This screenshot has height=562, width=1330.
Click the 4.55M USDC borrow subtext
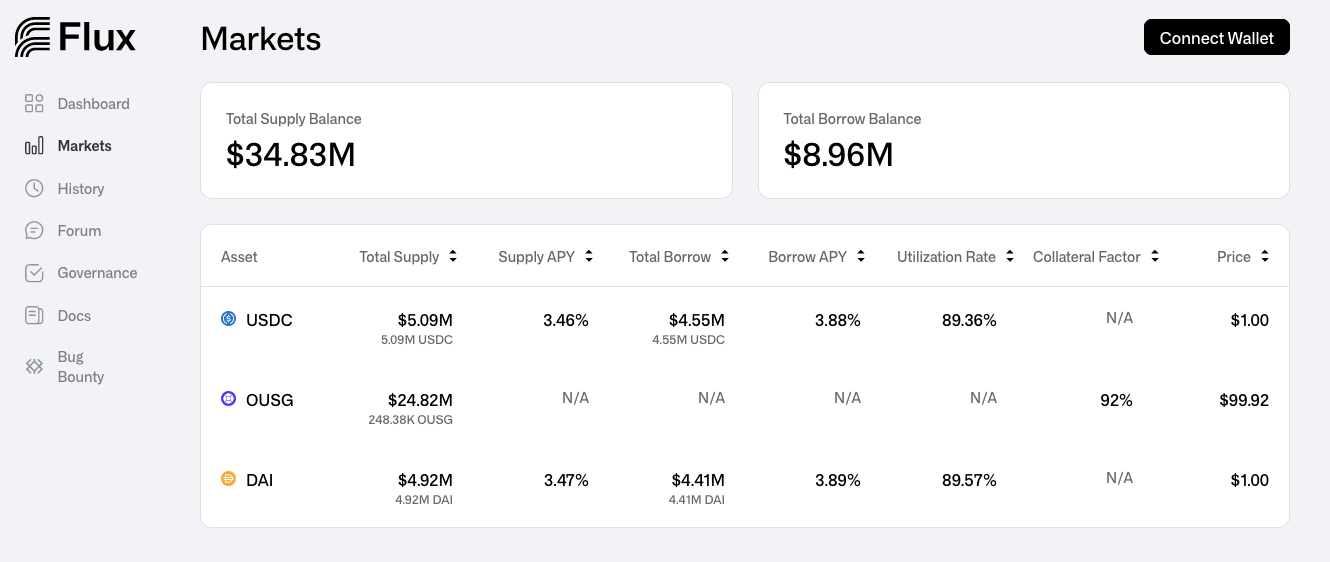[688, 340]
